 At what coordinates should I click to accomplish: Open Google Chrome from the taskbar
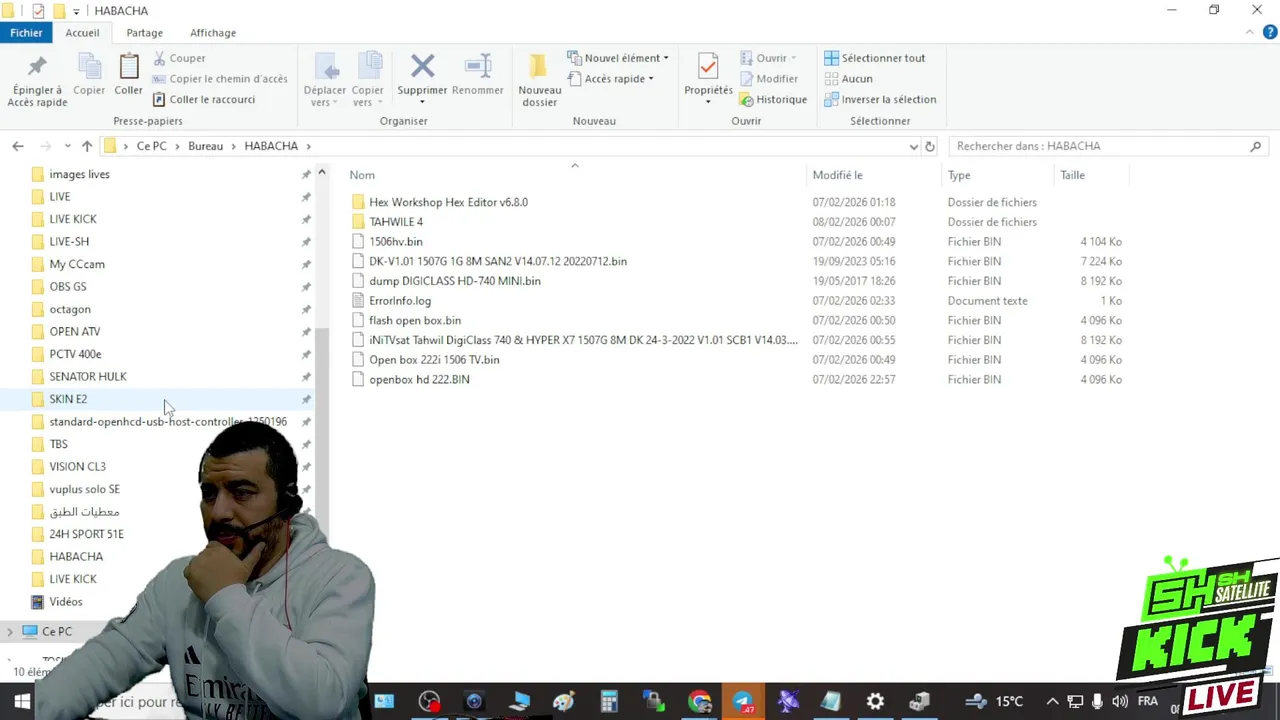(699, 701)
